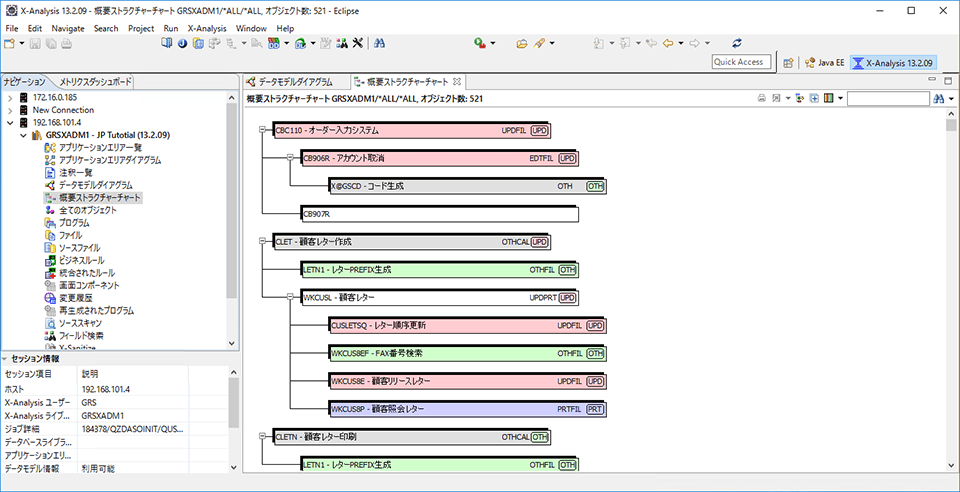Click the expand-all plus icon in chart toolbar
The height and width of the screenshot is (492, 960).
pyautogui.click(x=814, y=98)
